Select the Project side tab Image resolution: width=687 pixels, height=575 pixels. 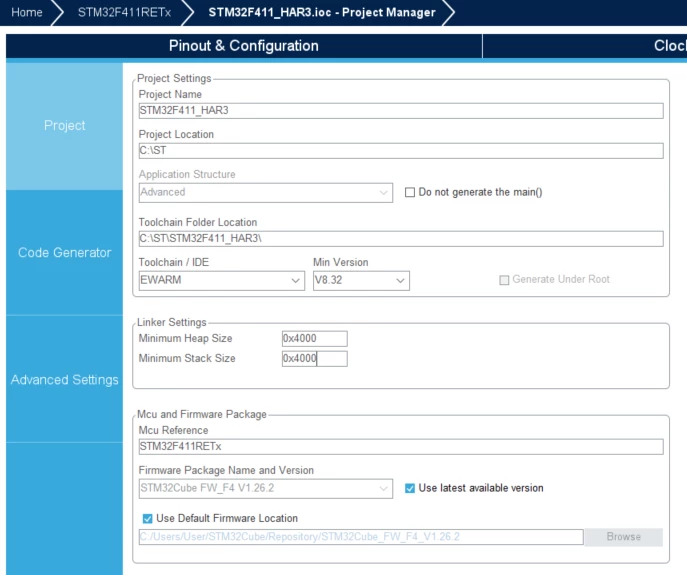point(64,126)
